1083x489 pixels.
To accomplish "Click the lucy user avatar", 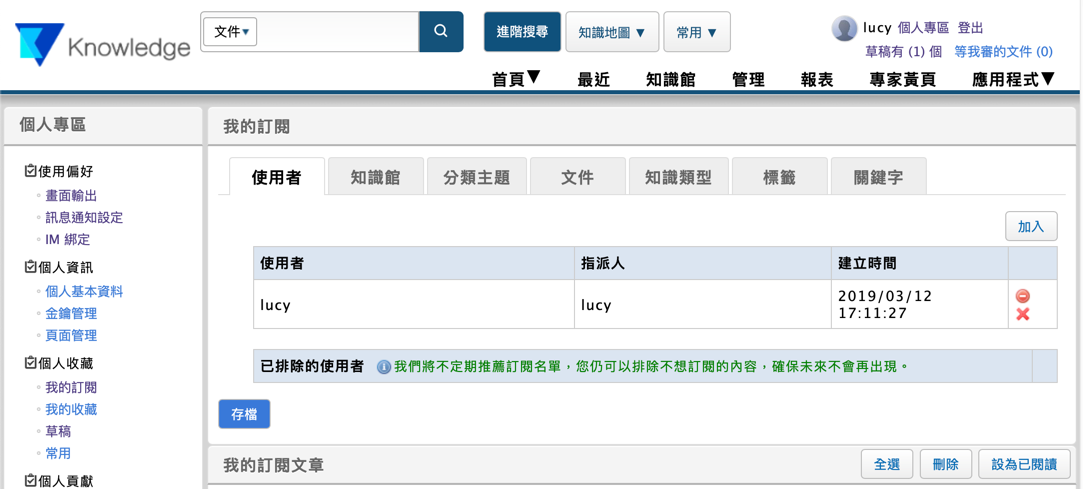I will (844, 28).
